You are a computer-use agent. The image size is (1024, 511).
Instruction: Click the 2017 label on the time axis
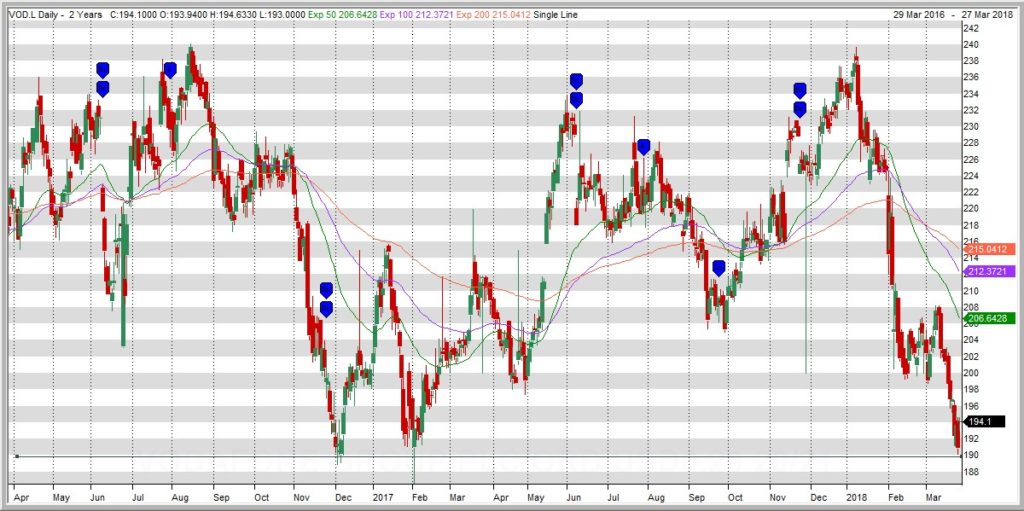pyautogui.click(x=383, y=496)
